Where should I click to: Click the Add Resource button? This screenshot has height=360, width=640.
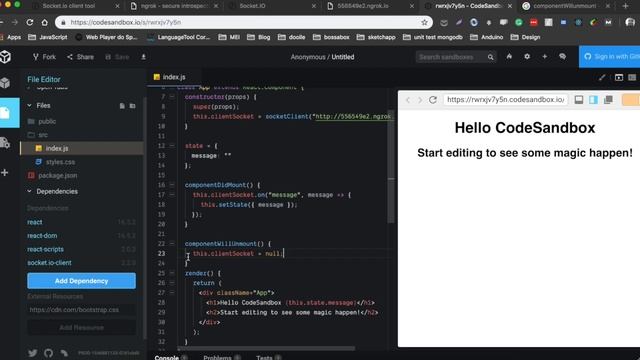coord(81,327)
